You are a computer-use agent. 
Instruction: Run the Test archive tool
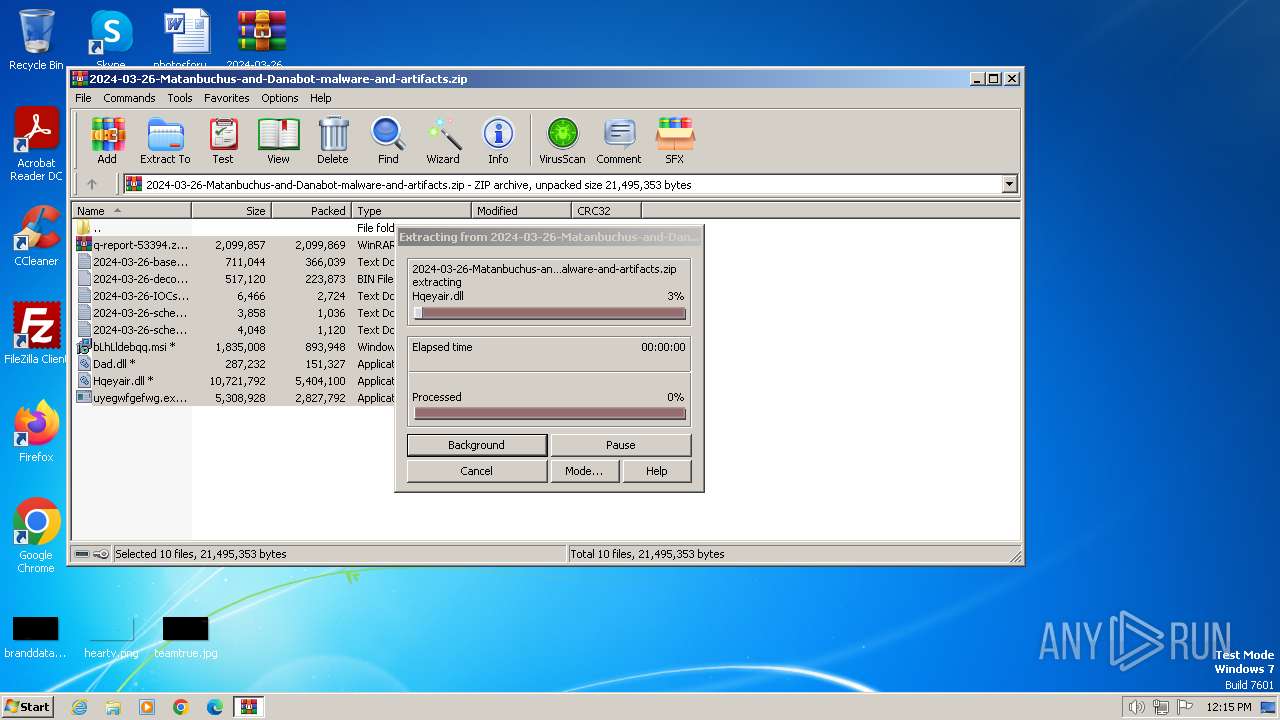(x=223, y=140)
